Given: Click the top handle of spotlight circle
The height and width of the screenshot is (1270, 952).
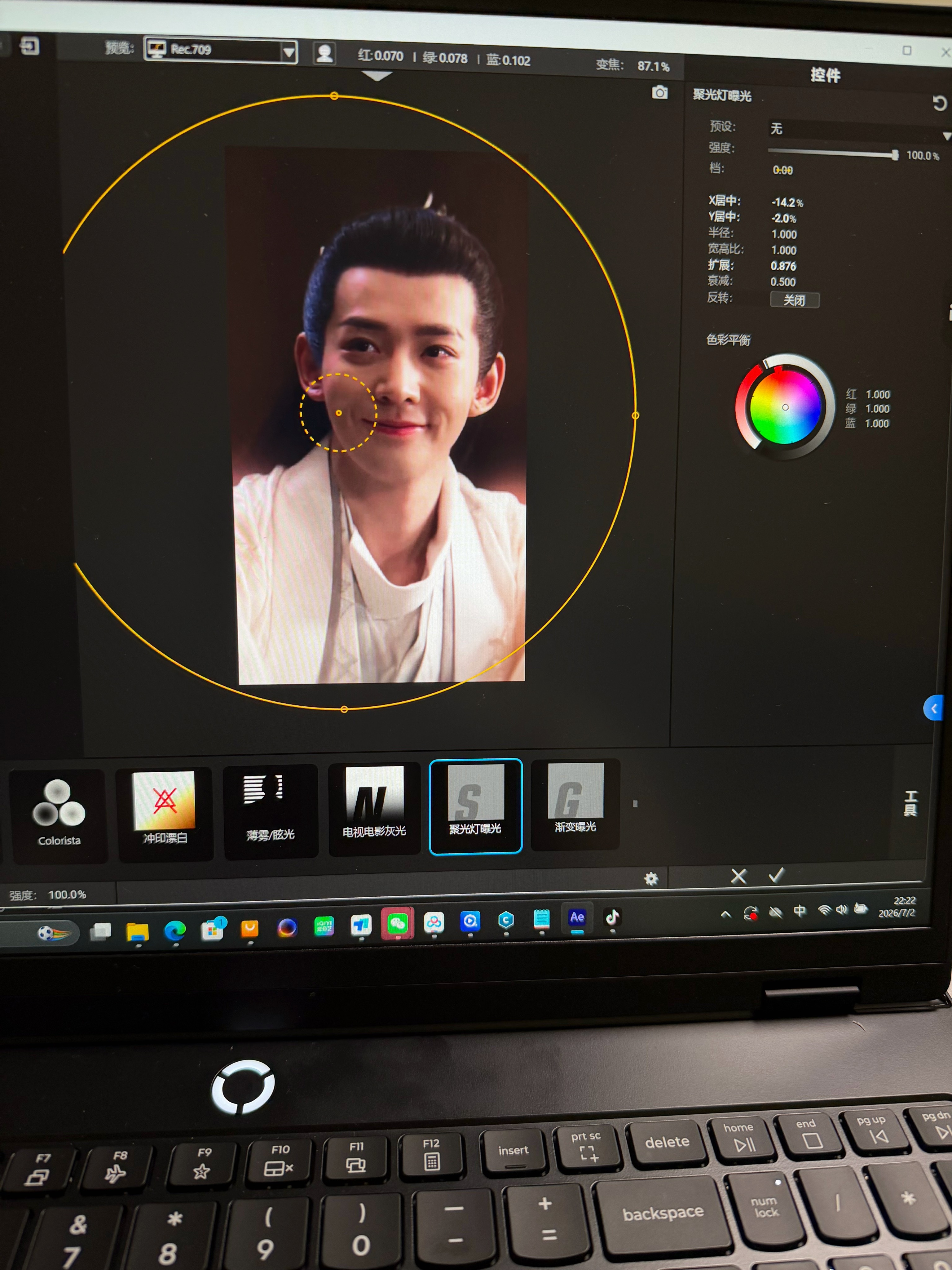Looking at the screenshot, I should pyautogui.click(x=334, y=96).
